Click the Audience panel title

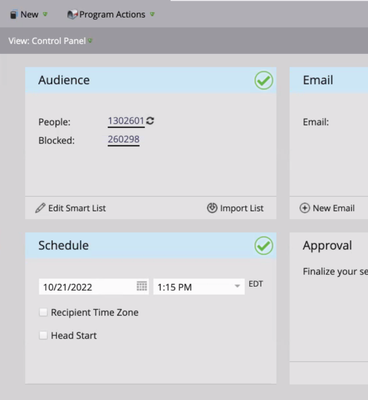click(64, 80)
